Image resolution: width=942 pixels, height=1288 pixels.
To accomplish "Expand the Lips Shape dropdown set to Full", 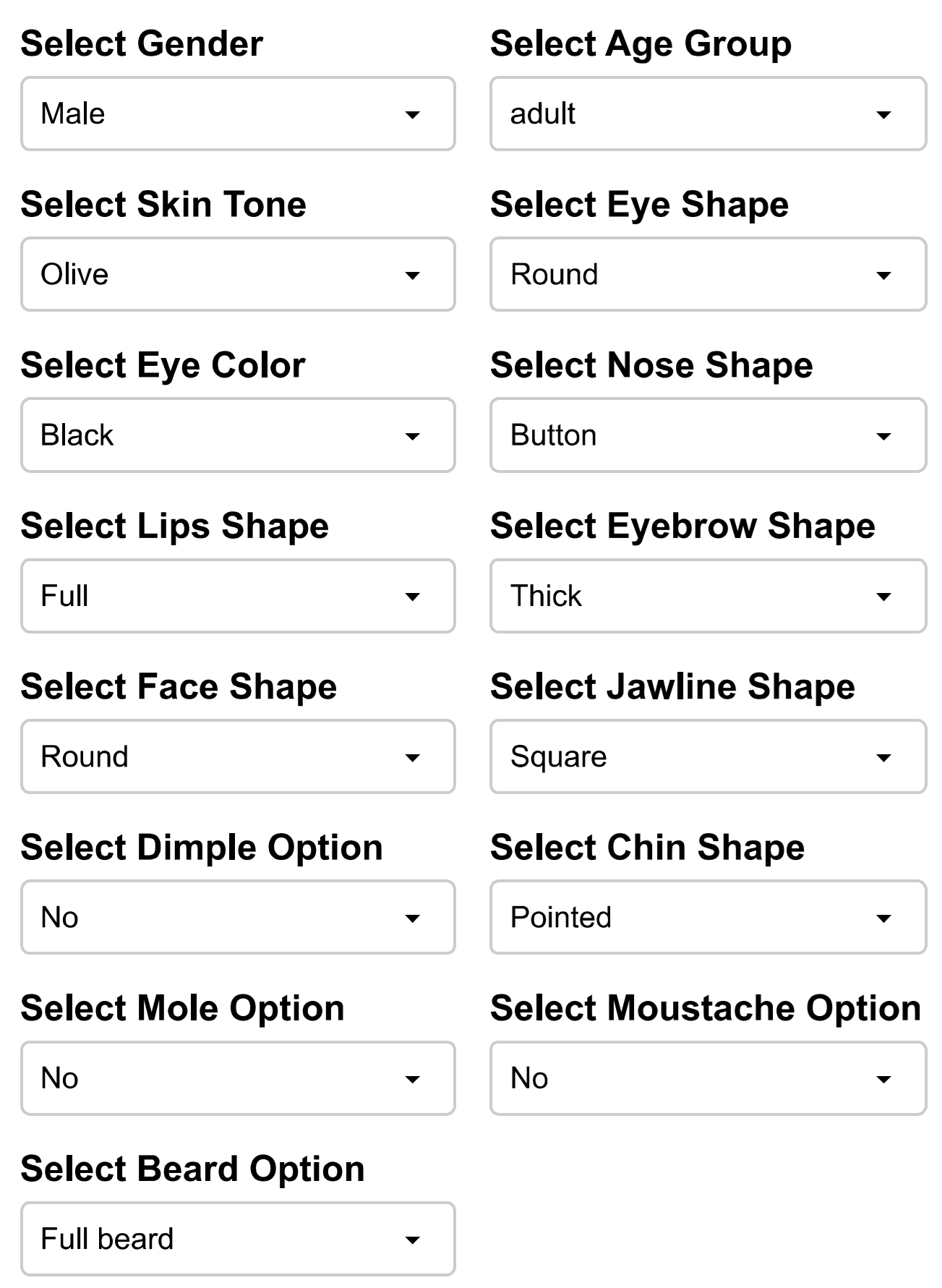I will click(x=238, y=596).
